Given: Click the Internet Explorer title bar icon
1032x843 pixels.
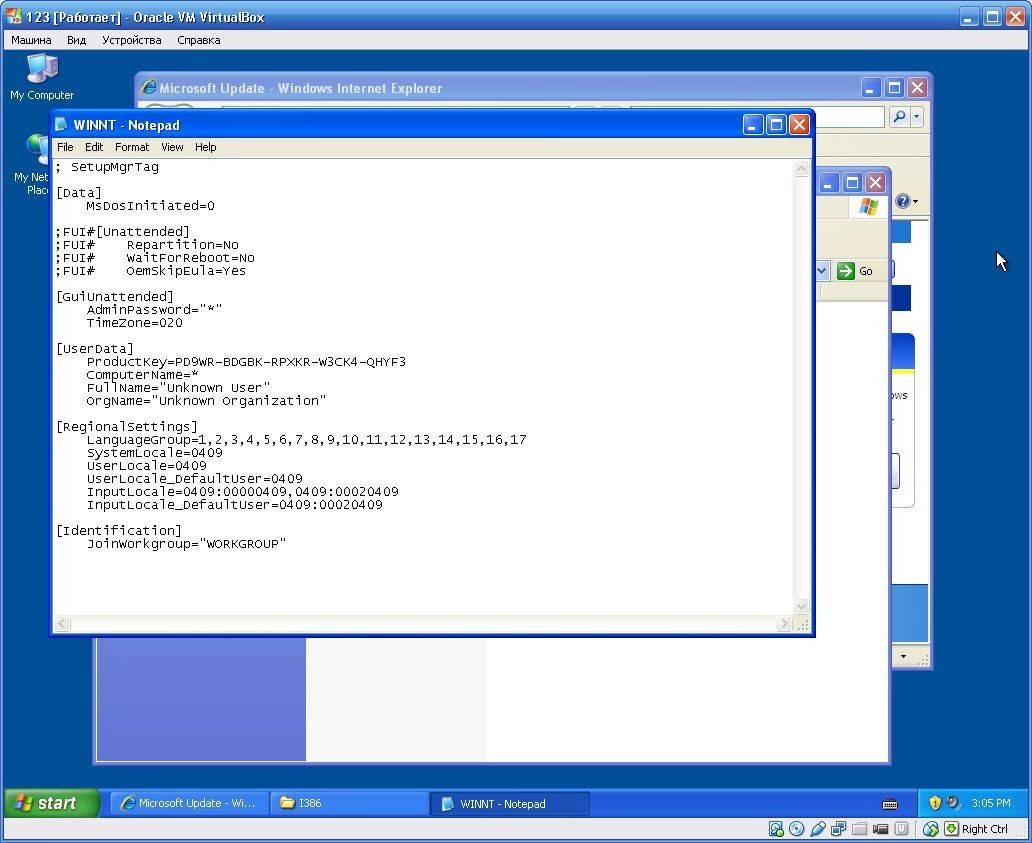Looking at the screenshot, I should pyautogui.click(x=149, y=88).
